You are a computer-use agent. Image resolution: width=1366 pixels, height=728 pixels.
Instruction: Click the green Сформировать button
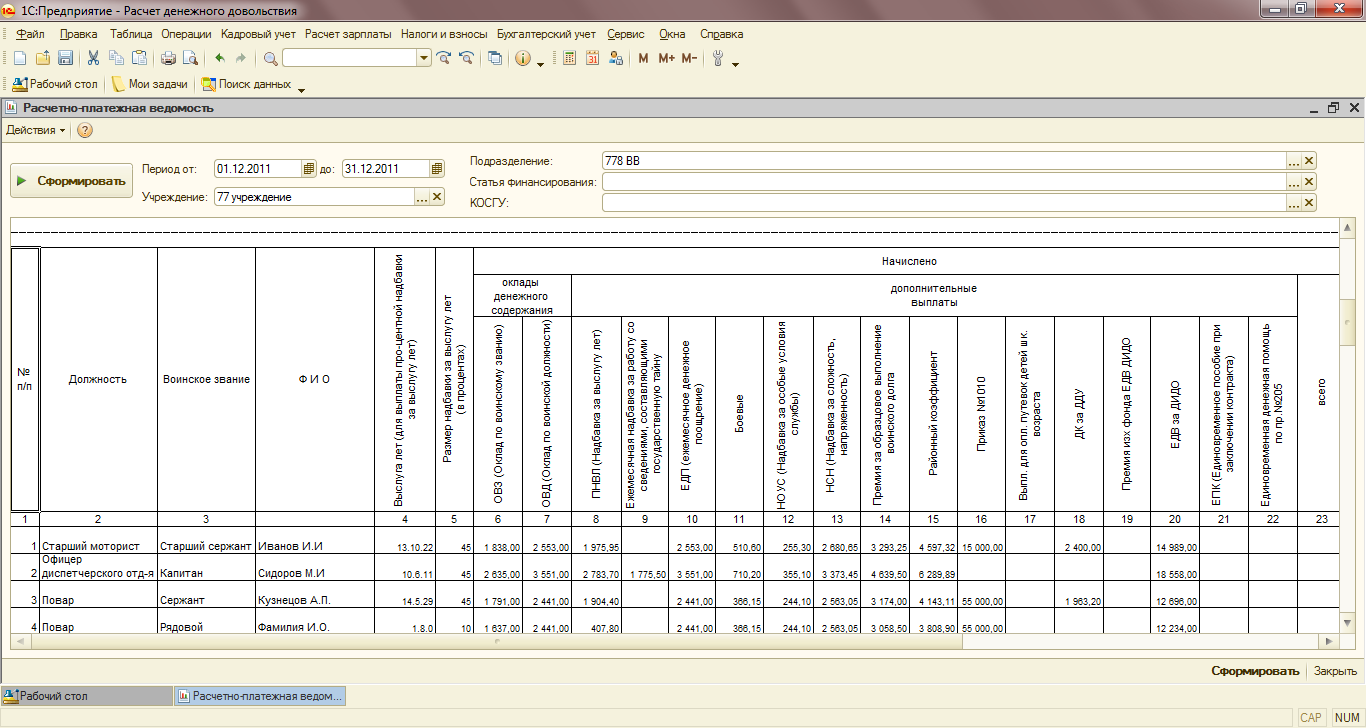tap(72, 181)
